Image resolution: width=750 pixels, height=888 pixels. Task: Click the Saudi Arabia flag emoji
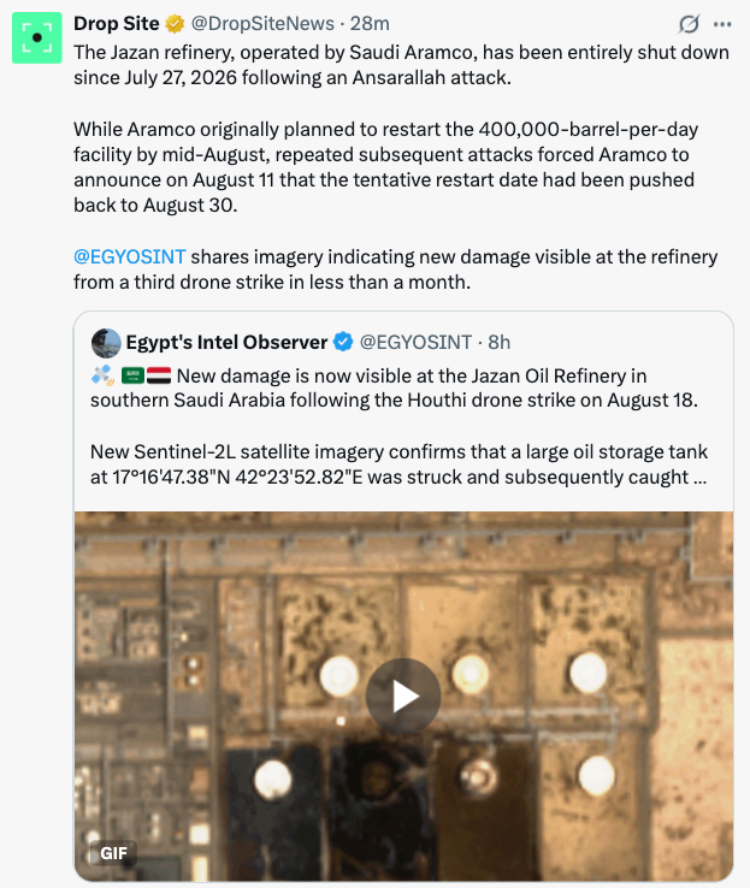[x=134, y=375]
